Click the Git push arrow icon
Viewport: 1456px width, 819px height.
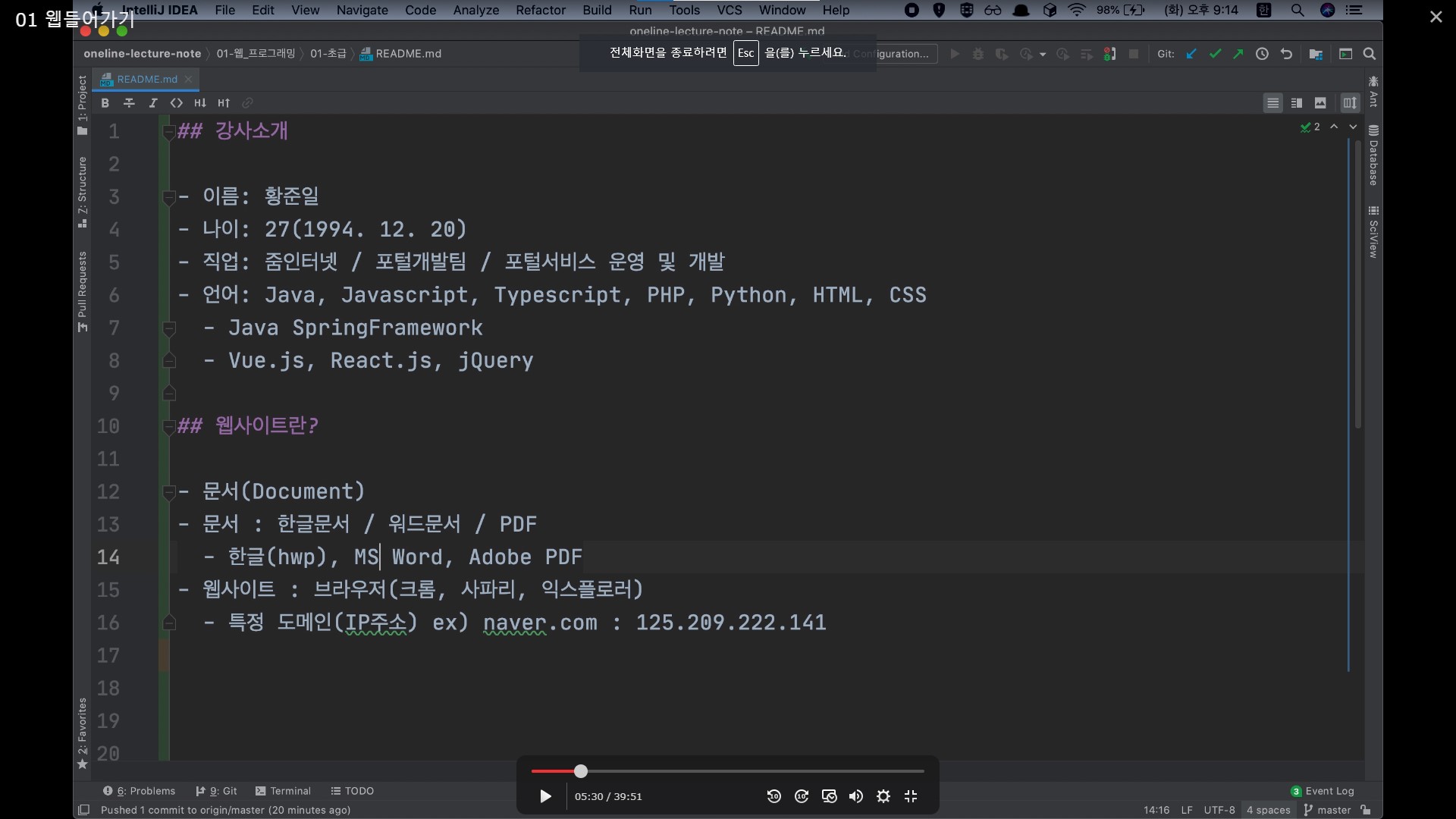pyautogui.click(x=1238, y=54)
